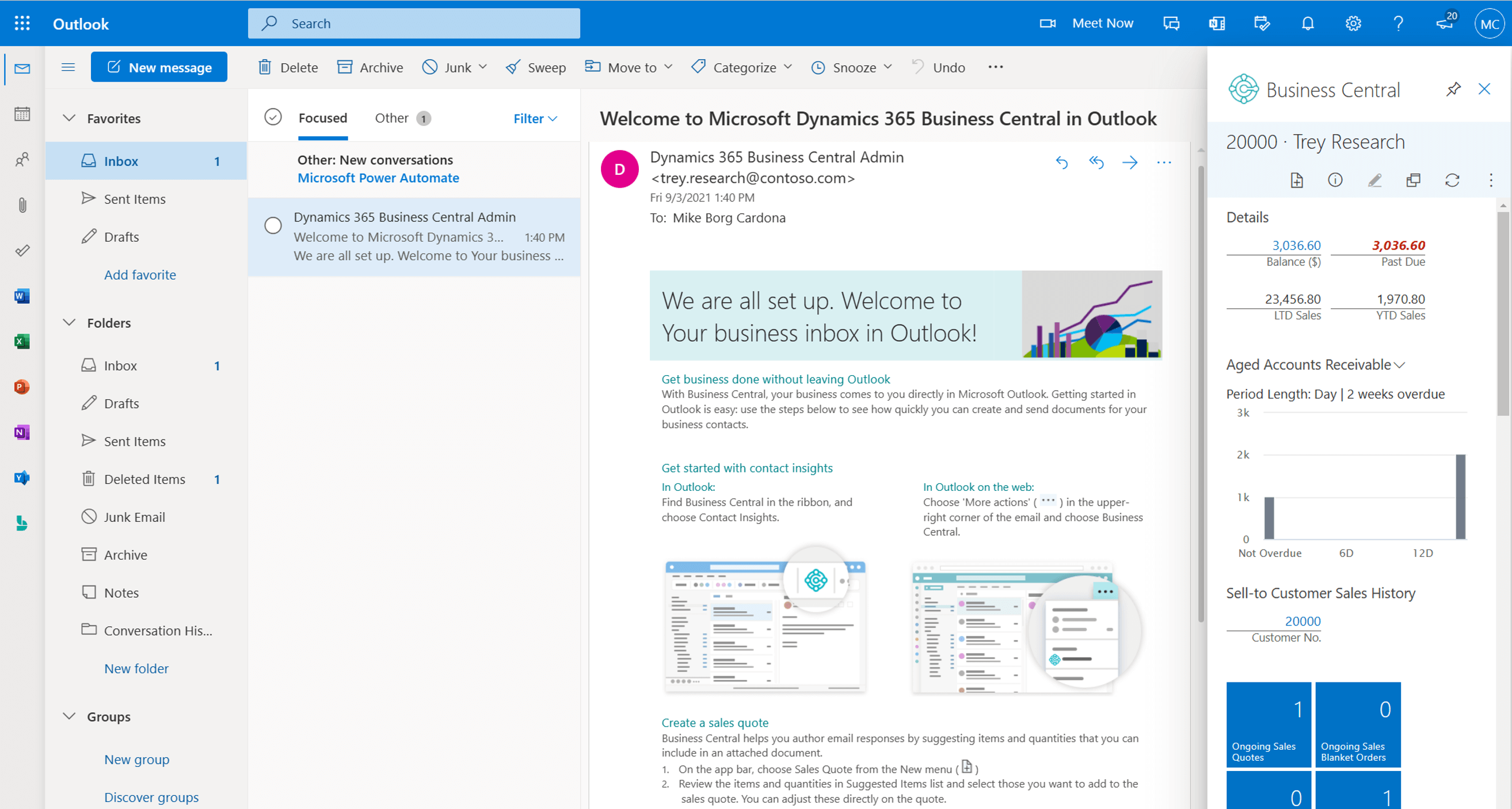This screenshot has height=809, width=1512.
Task: Click the Business Central refresh icon
Action: 1452,180
